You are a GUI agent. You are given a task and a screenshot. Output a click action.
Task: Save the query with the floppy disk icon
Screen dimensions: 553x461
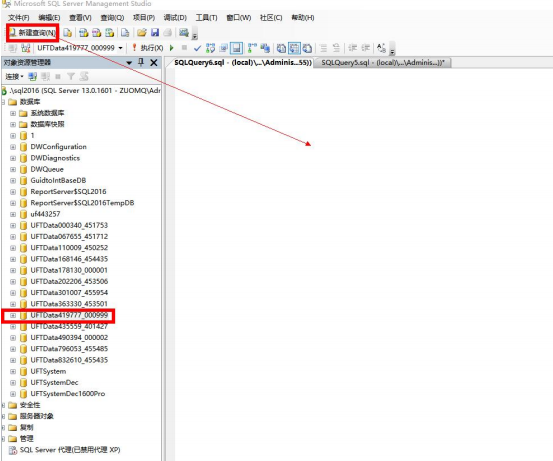[x=155, y=33]
